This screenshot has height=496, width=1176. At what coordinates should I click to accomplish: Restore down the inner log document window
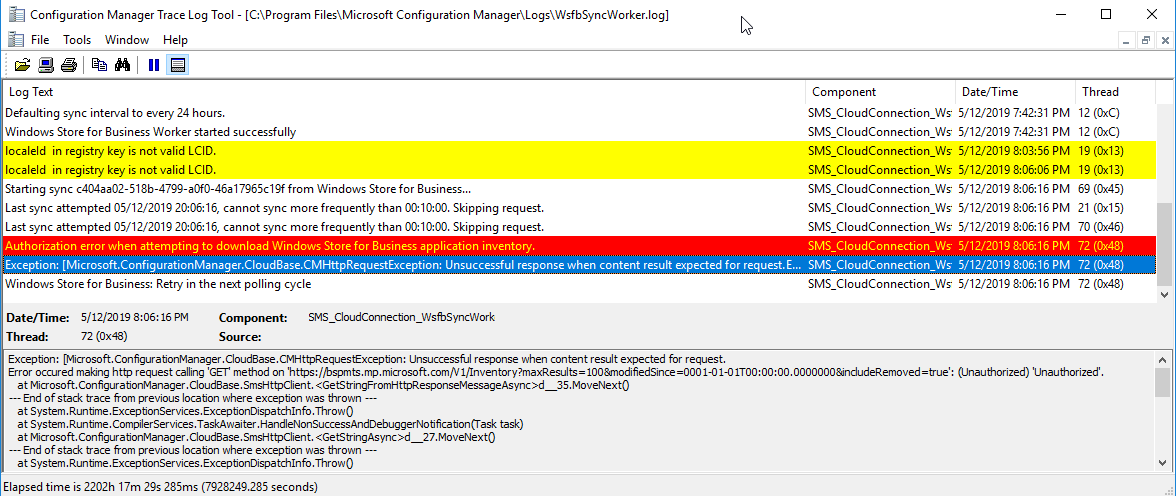1146,41
